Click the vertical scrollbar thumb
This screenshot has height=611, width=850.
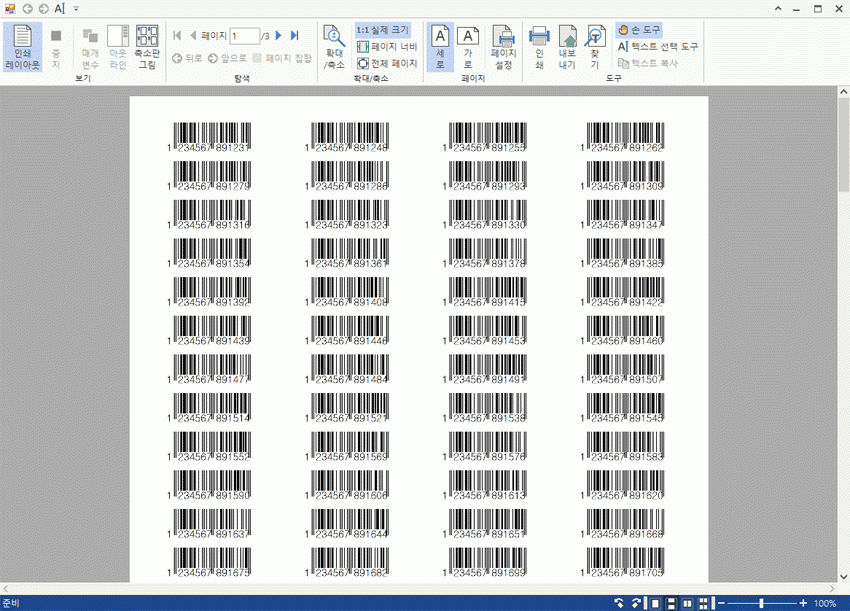point(843,145)
